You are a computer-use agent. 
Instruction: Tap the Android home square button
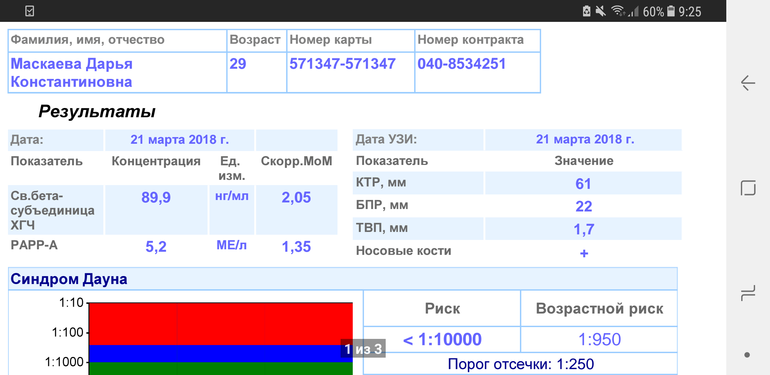point(747,188)
